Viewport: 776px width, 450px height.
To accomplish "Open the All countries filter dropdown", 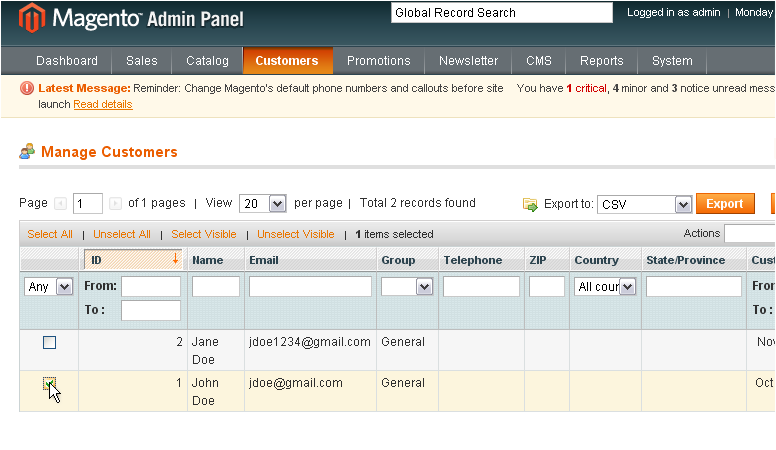I will (x=605, y=287).
